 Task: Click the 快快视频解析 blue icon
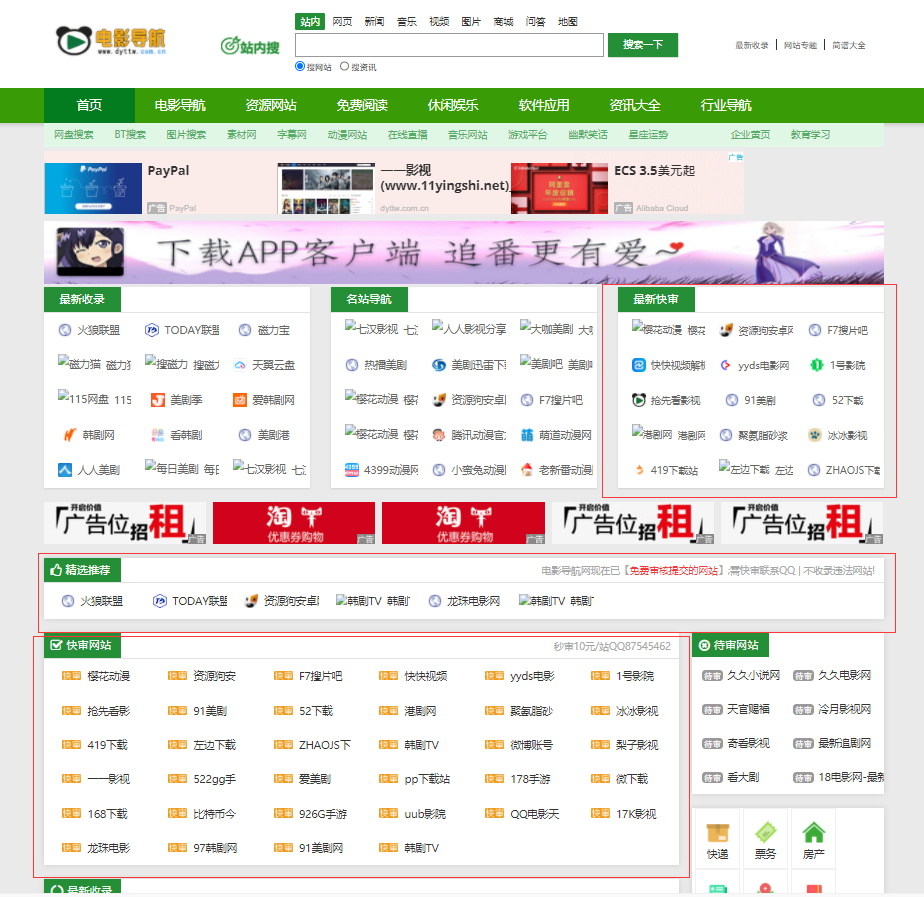pyautogui.click(x=639, y=365)
